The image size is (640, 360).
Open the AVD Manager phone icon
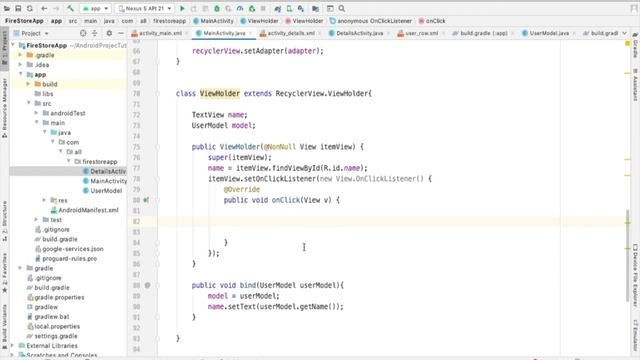coord(289,8)
